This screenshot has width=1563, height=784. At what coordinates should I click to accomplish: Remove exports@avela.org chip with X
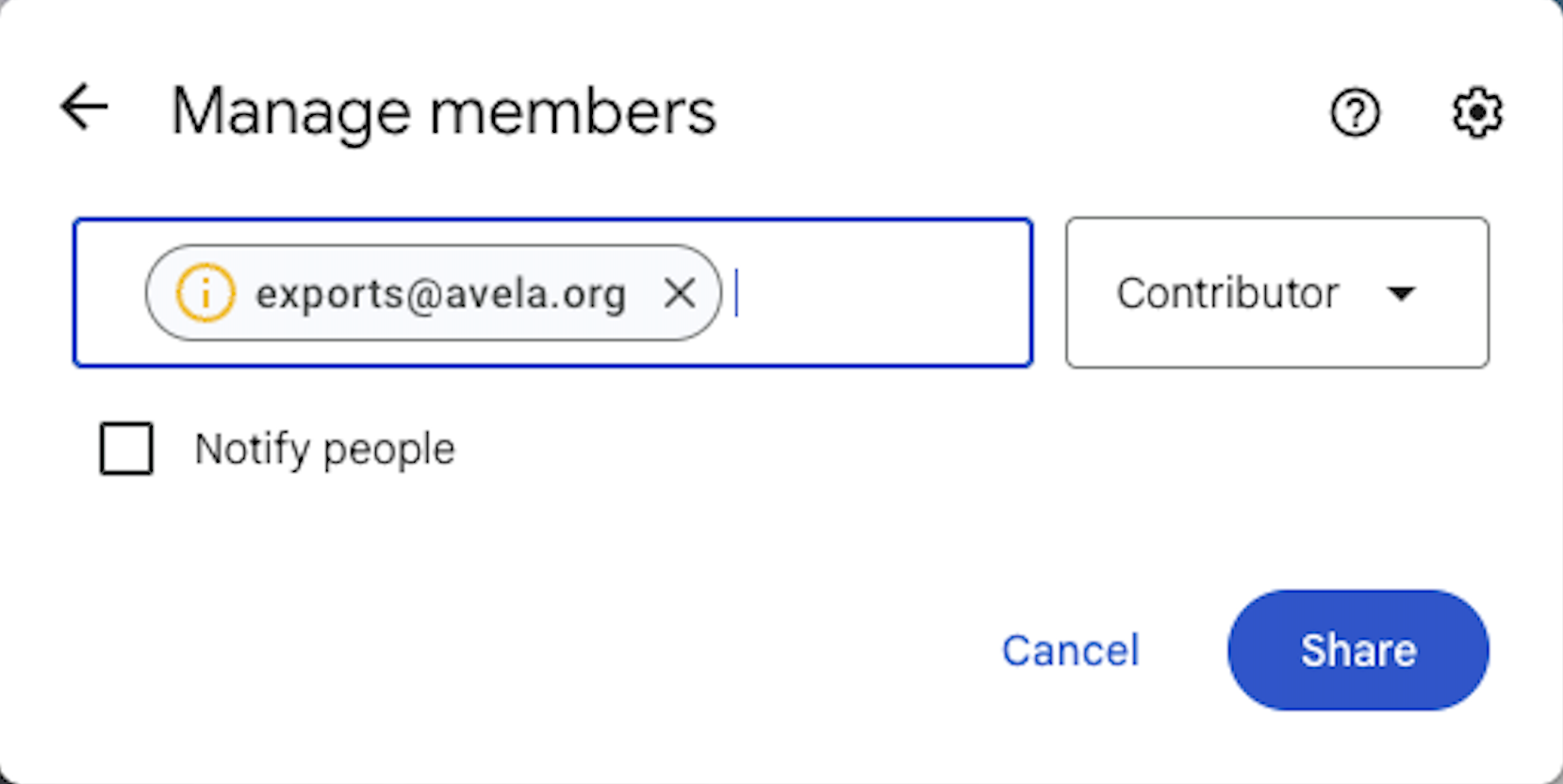point(679,293)
